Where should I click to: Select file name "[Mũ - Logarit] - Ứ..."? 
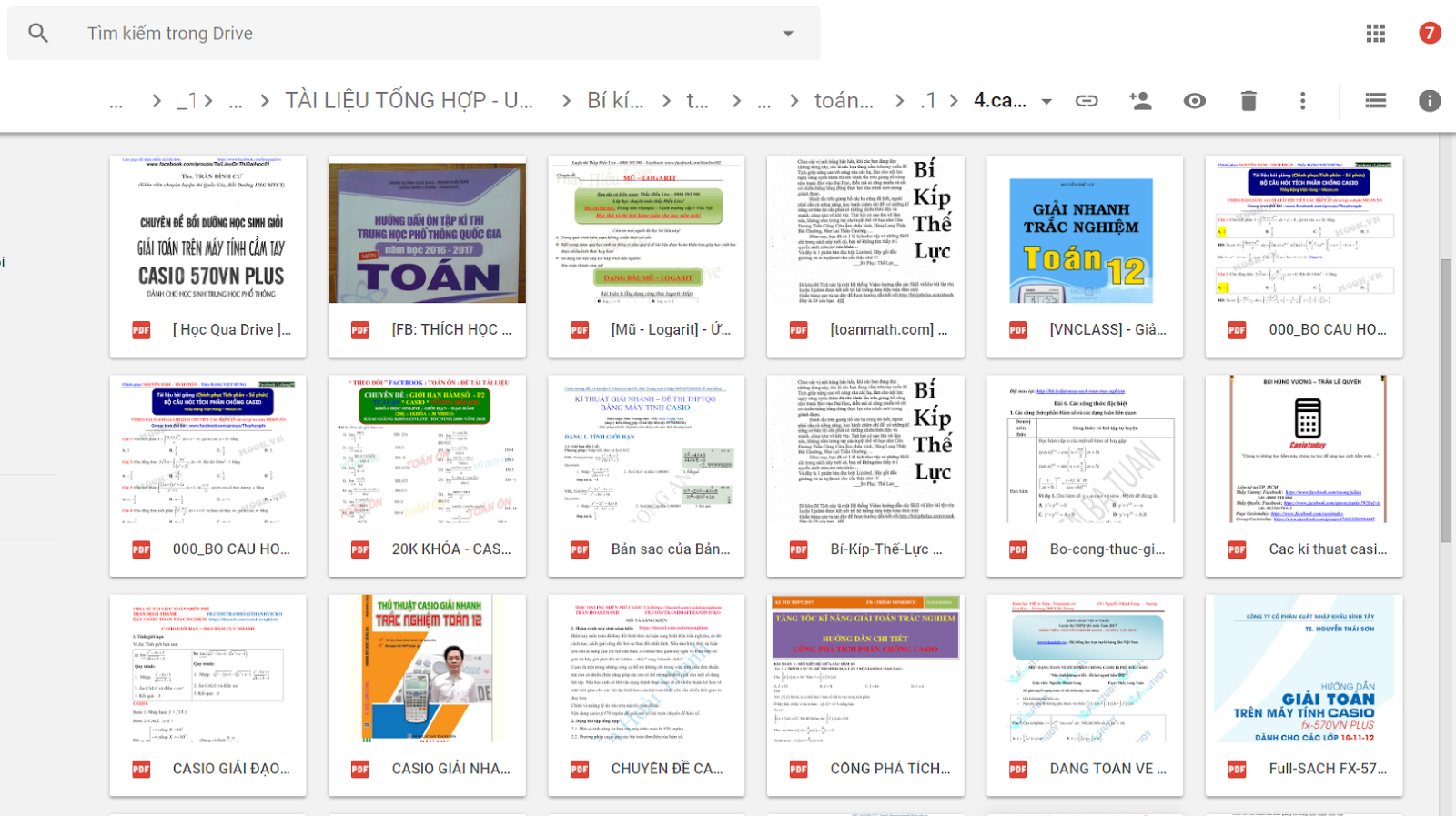point(671,330)
